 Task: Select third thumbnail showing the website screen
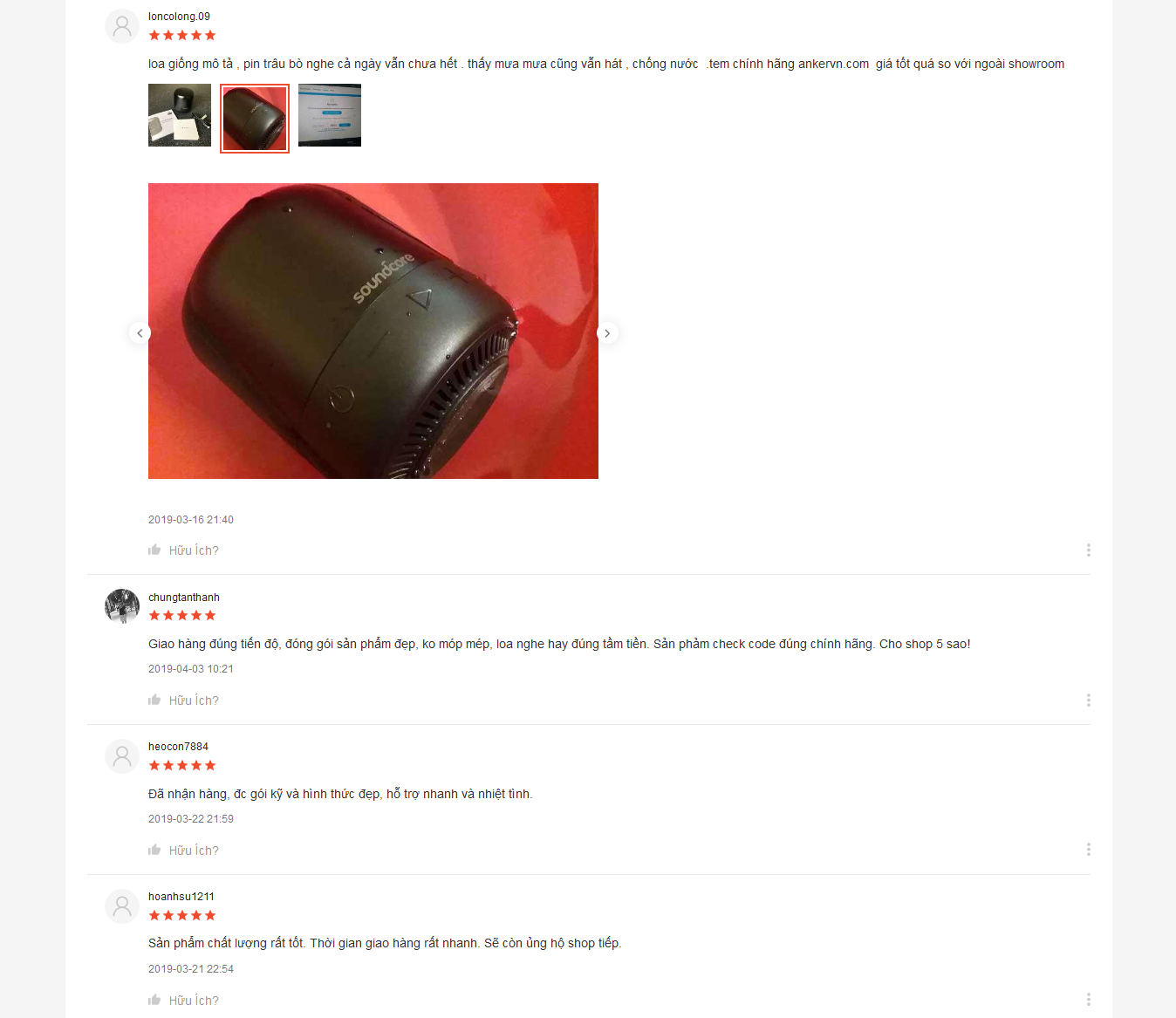pos(330,115)
